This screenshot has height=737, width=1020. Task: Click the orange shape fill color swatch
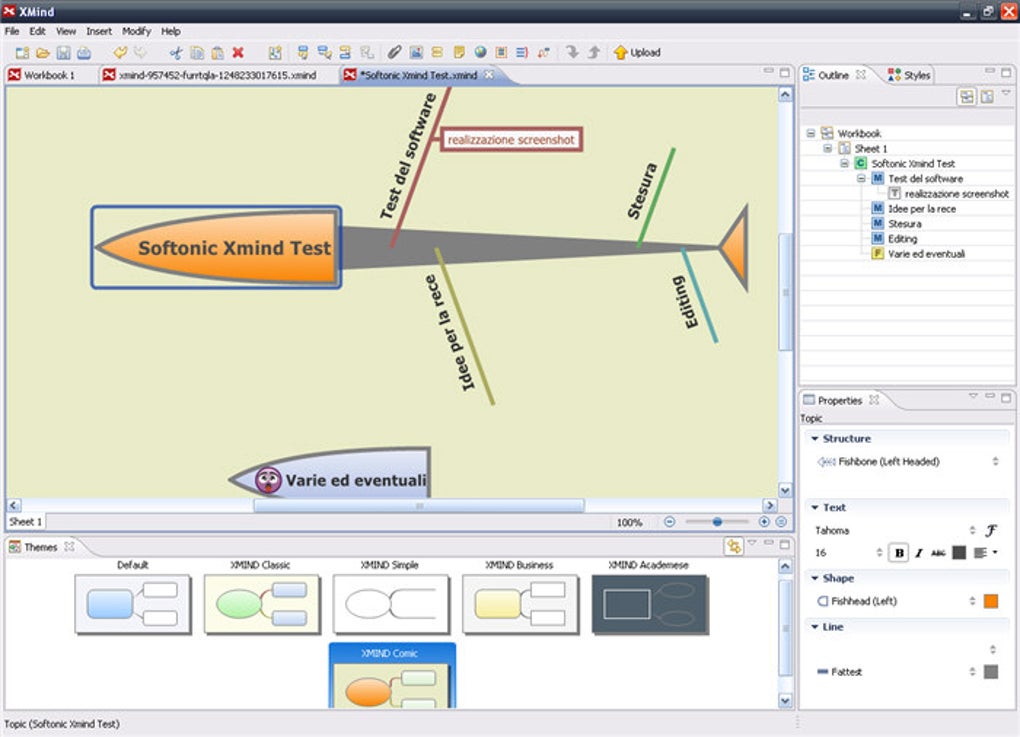[x=990, y=601]
